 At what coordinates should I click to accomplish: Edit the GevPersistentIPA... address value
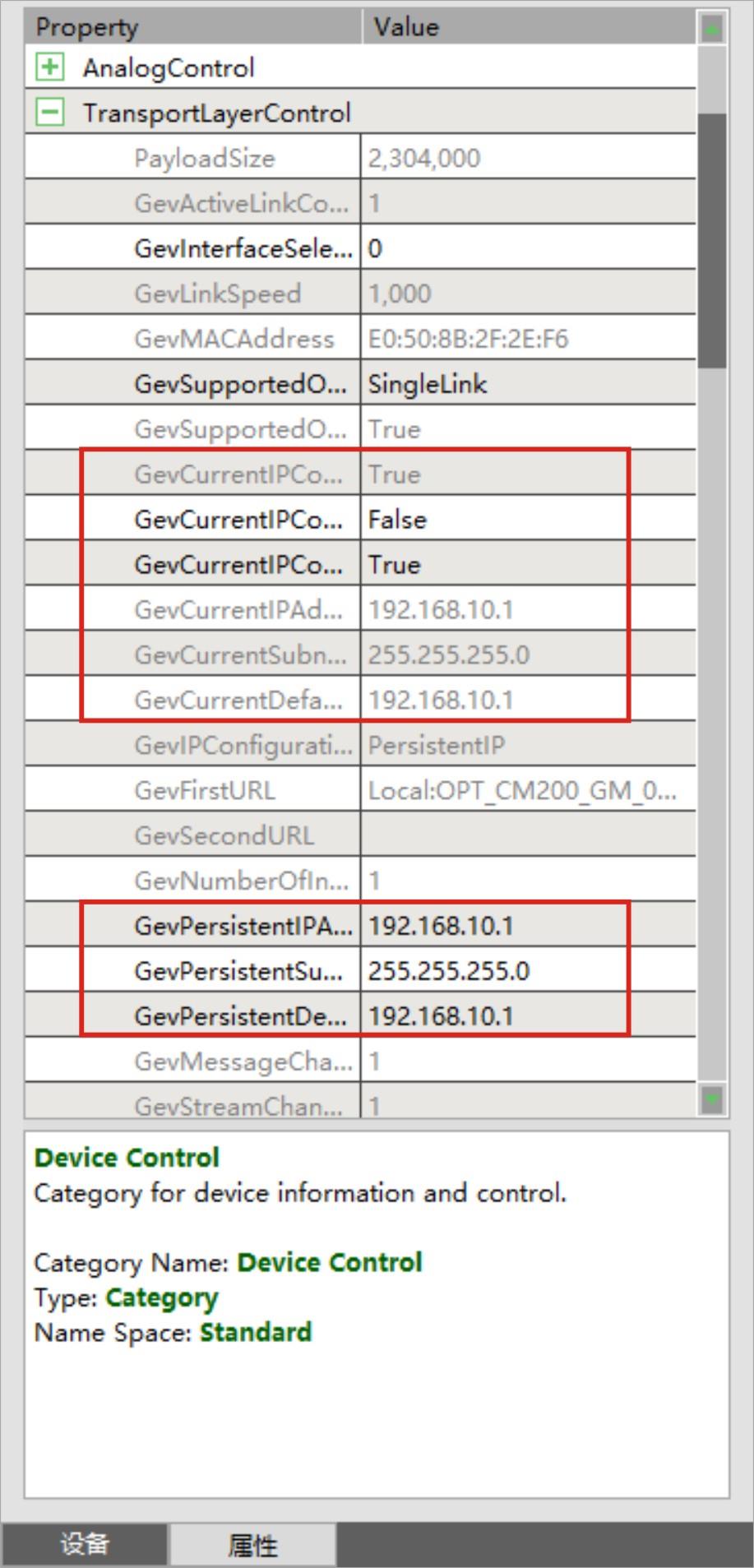pos(526,926)
